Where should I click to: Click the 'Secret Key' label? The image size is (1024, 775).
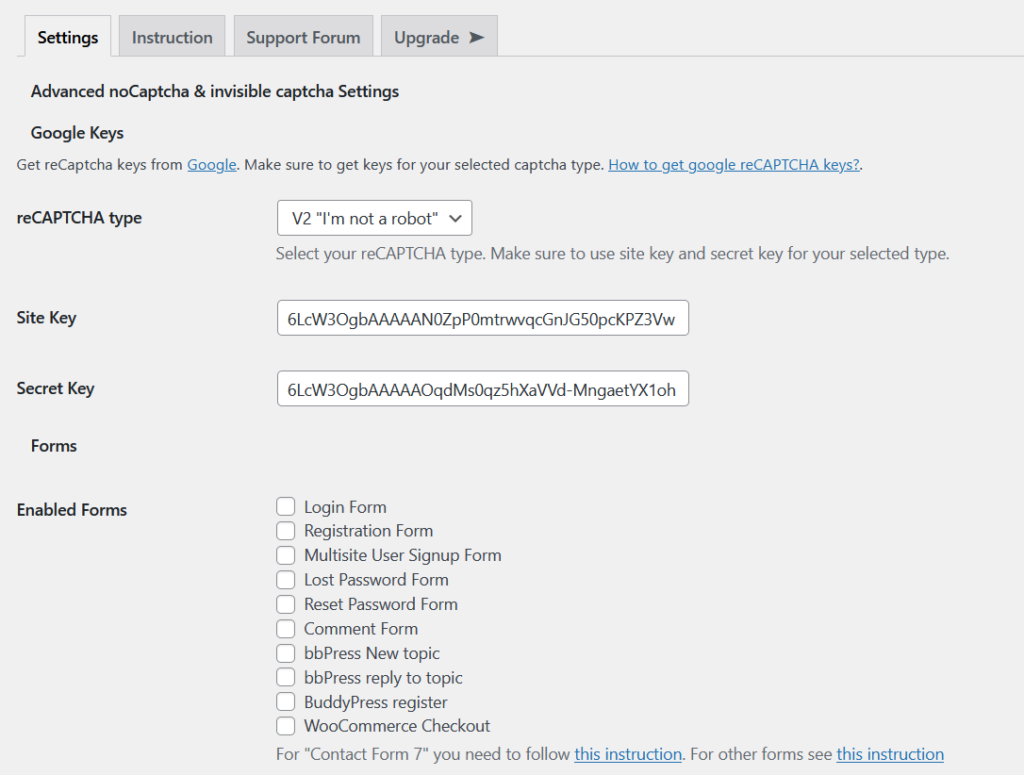pos(56,388)
